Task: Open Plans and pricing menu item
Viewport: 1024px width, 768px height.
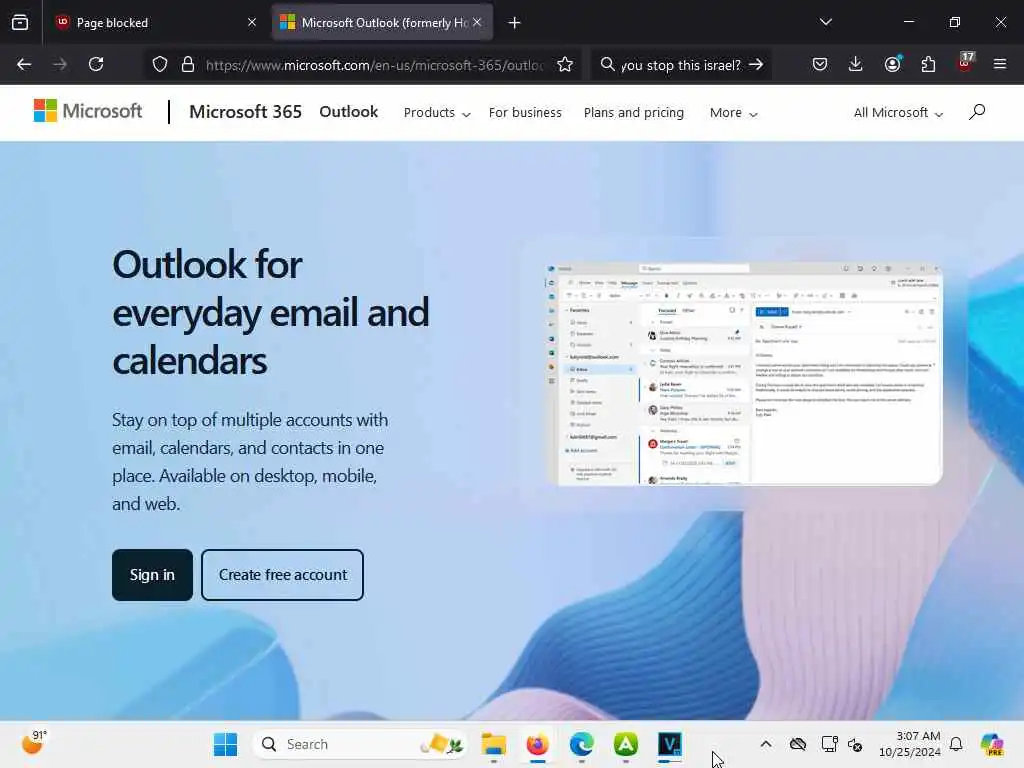Action: tap(633, 113)
